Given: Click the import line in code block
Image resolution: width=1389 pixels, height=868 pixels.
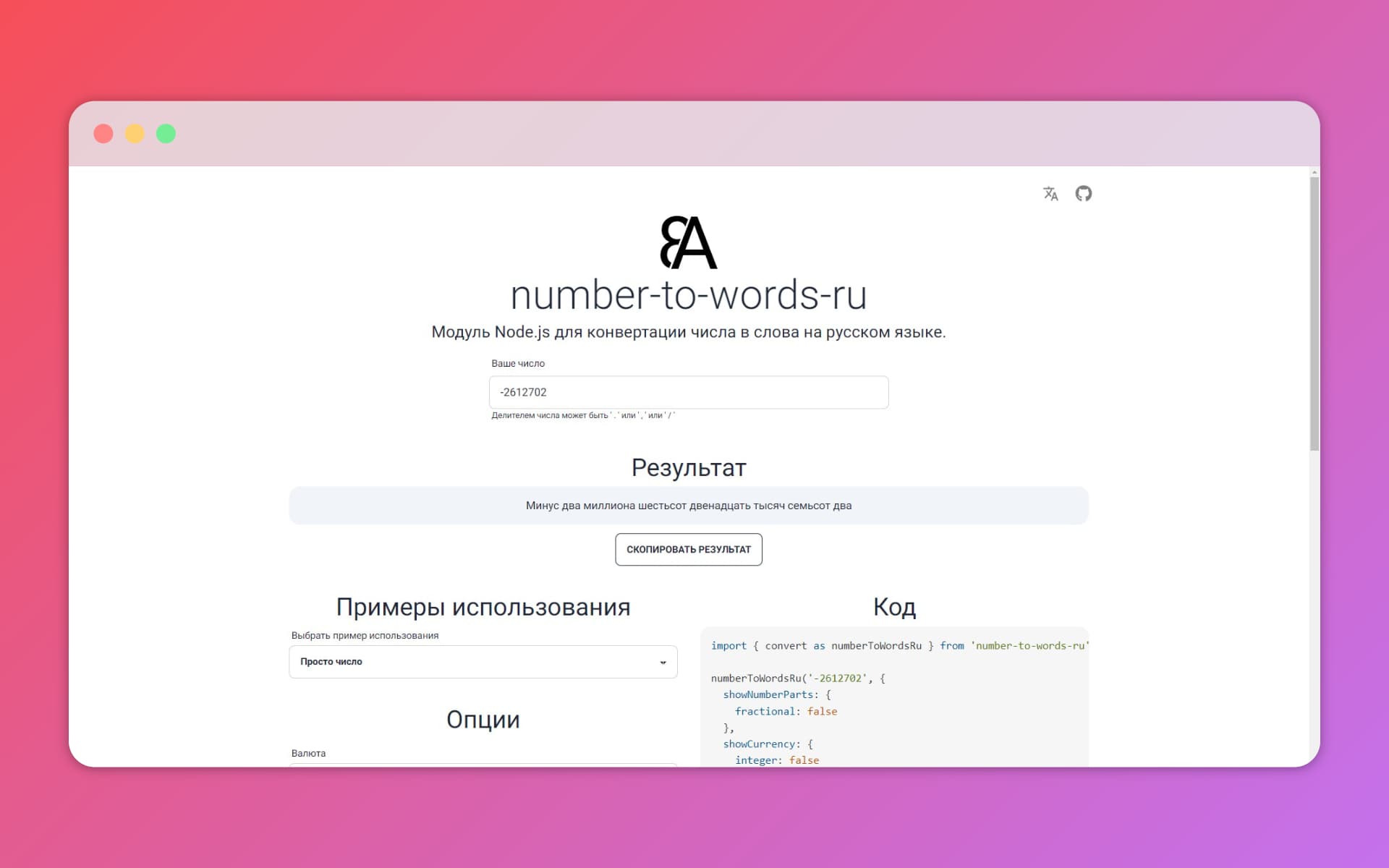Looking at the screenshot, I should pos(900,646).
